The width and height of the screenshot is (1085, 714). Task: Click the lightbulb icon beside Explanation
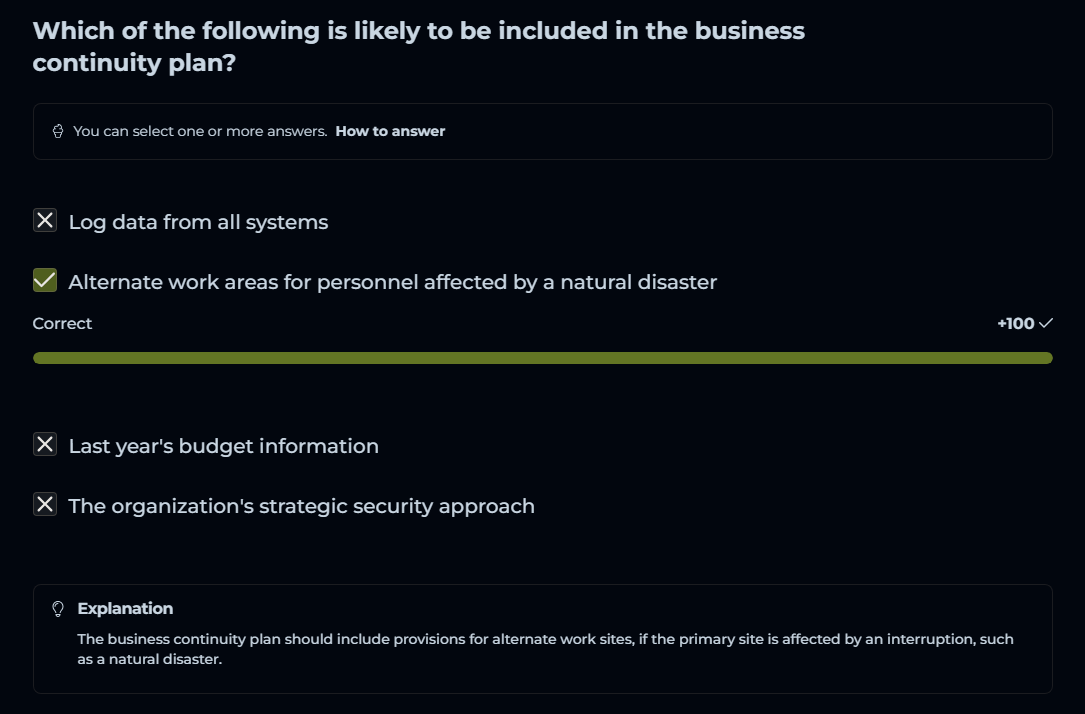click(58, 608)
